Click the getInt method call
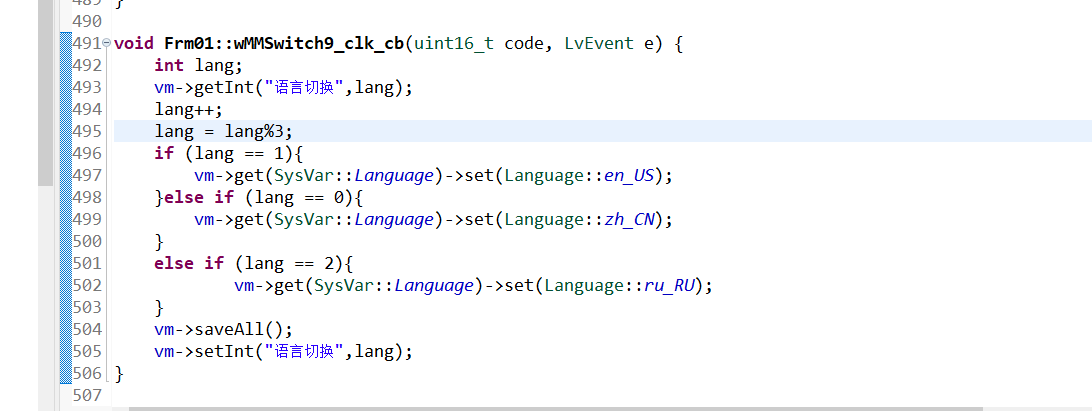Viewport: 1092px width, 411px height. coord(224,88)
